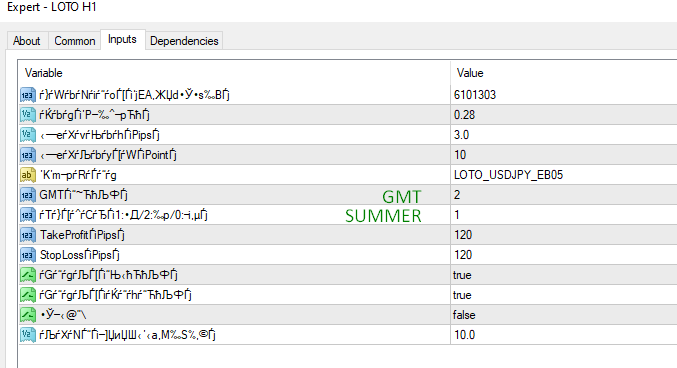Click string 'ab' icon beside LOTO_USDJPY_EB05

point(28,175)
